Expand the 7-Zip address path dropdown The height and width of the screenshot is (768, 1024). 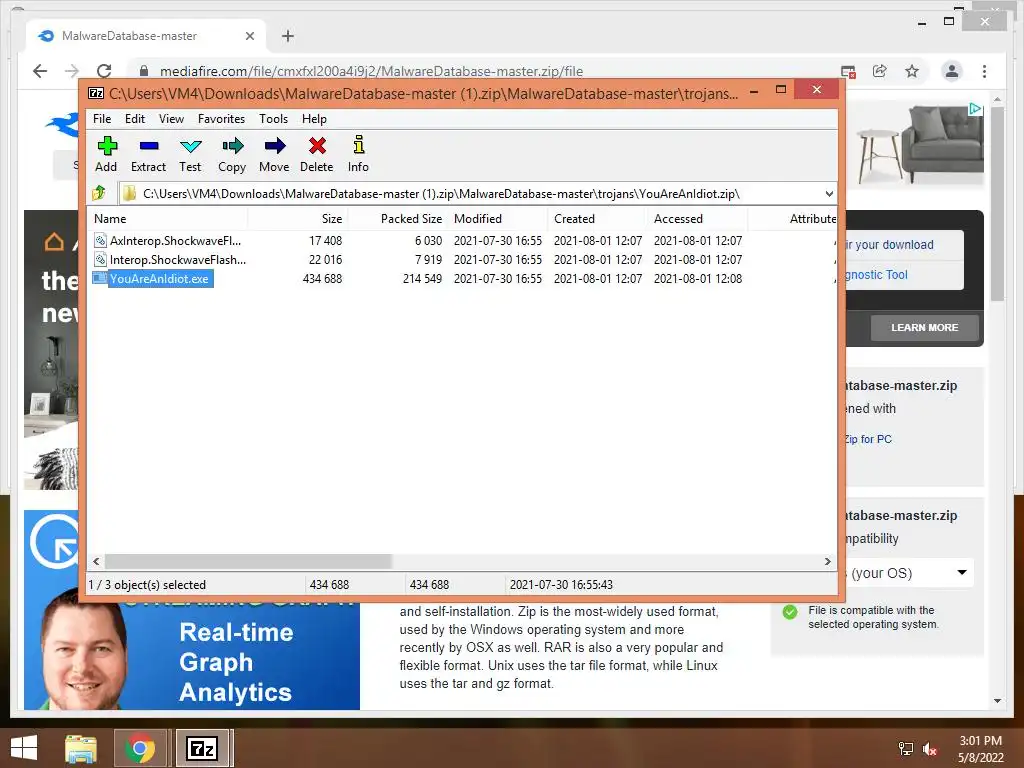tap(829, 193)
